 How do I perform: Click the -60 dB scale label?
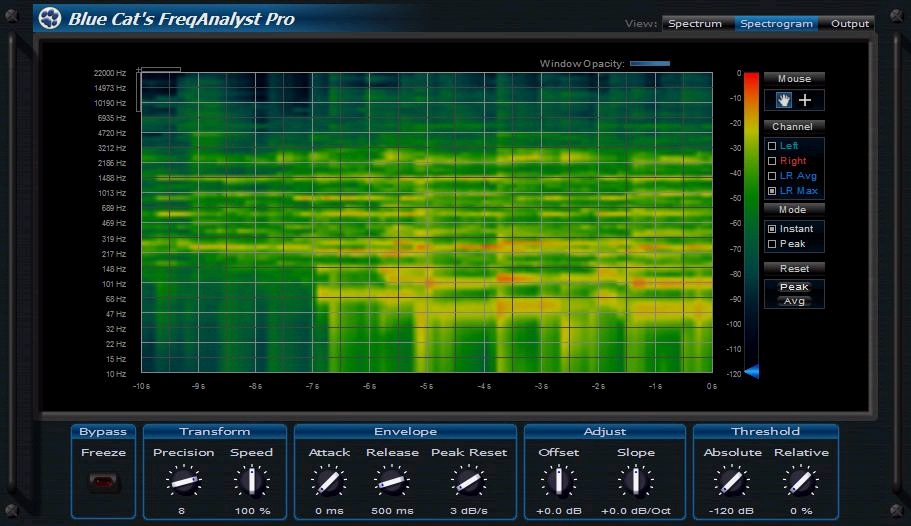(x=736, y=223)
